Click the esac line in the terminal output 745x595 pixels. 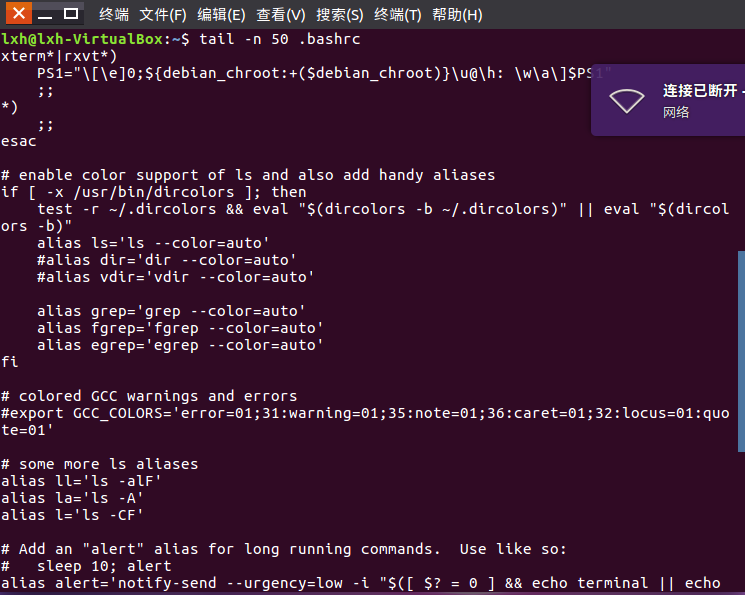(x=19, y=141)
